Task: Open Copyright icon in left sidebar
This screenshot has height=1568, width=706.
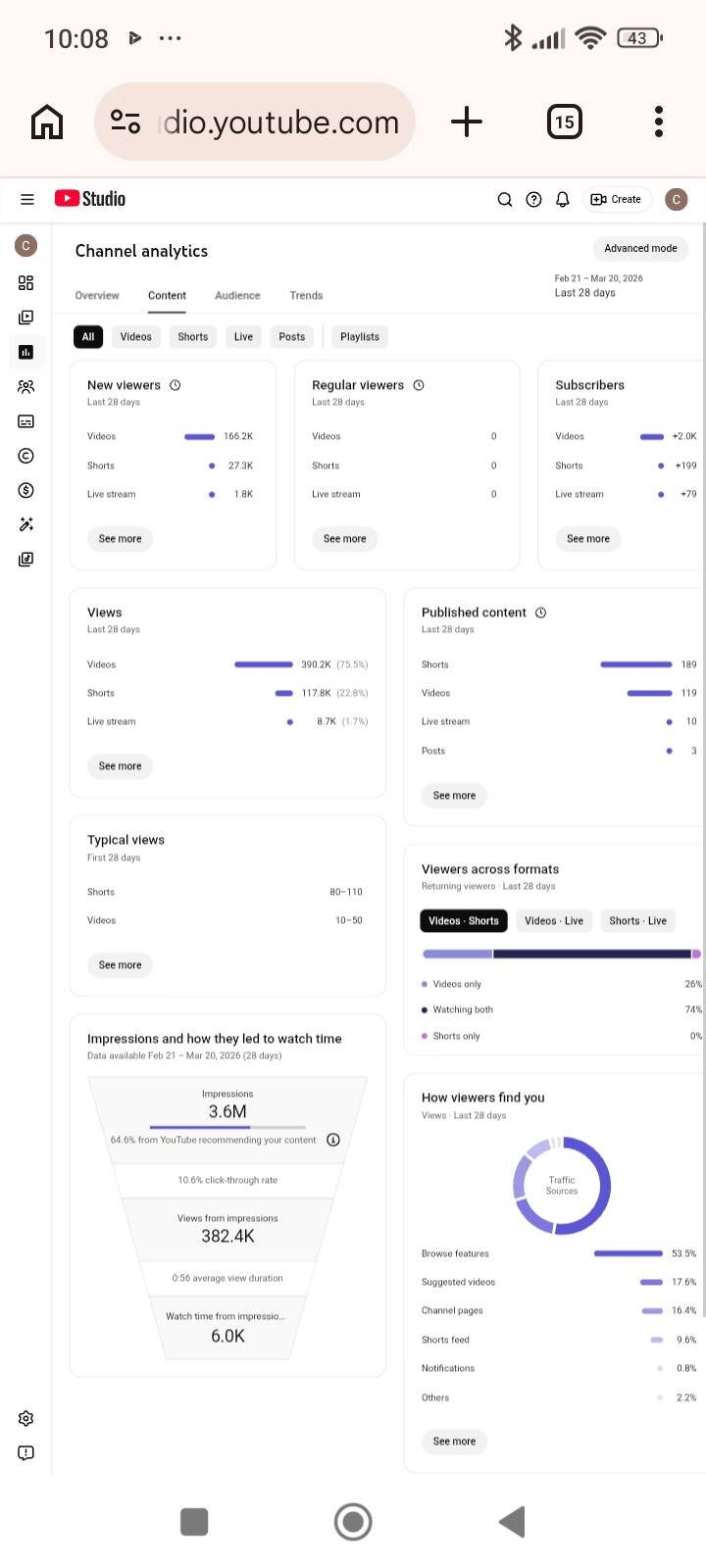Action: coord(26,456)
